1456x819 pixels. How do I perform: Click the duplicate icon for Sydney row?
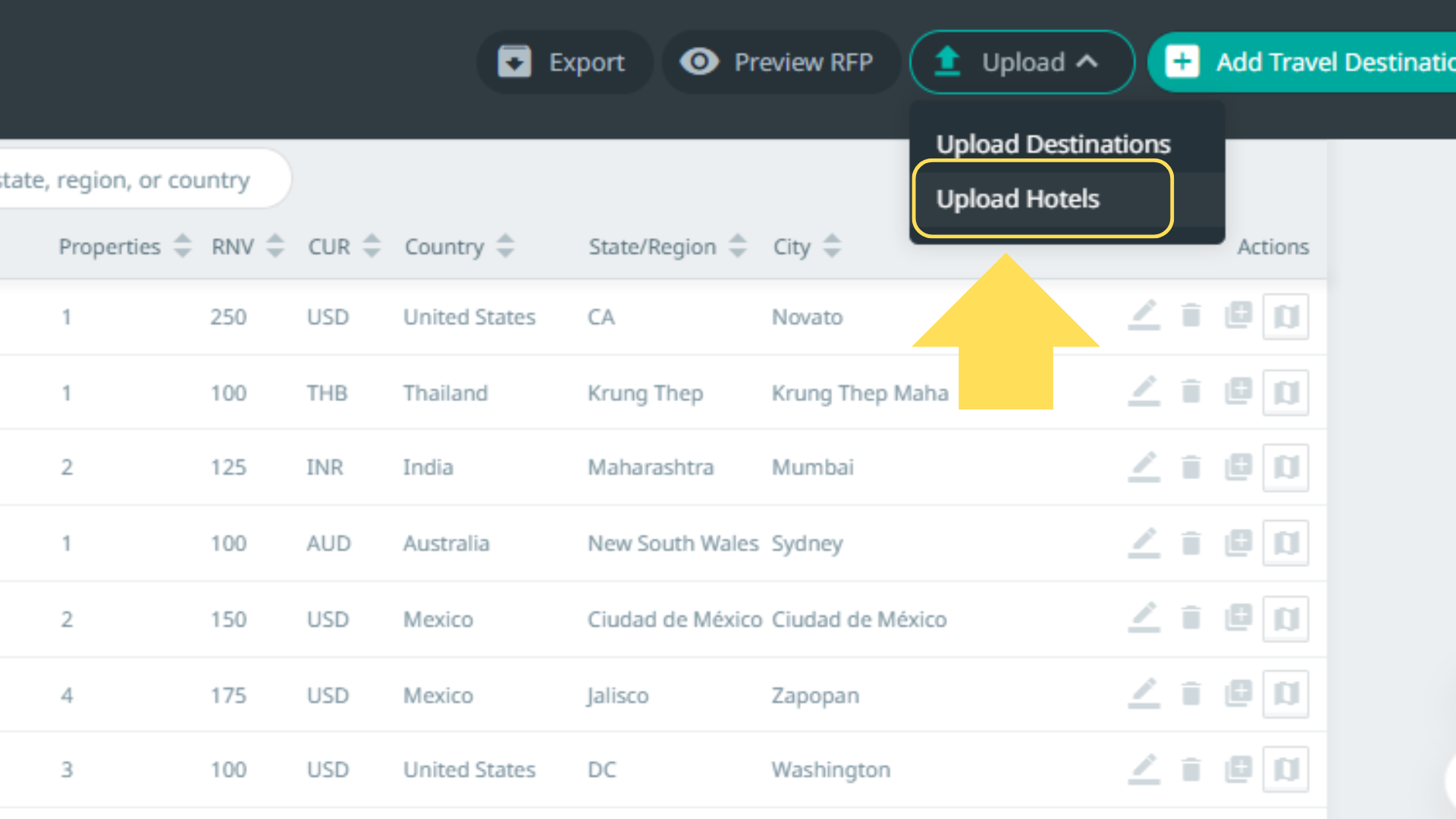point(1238,542)
